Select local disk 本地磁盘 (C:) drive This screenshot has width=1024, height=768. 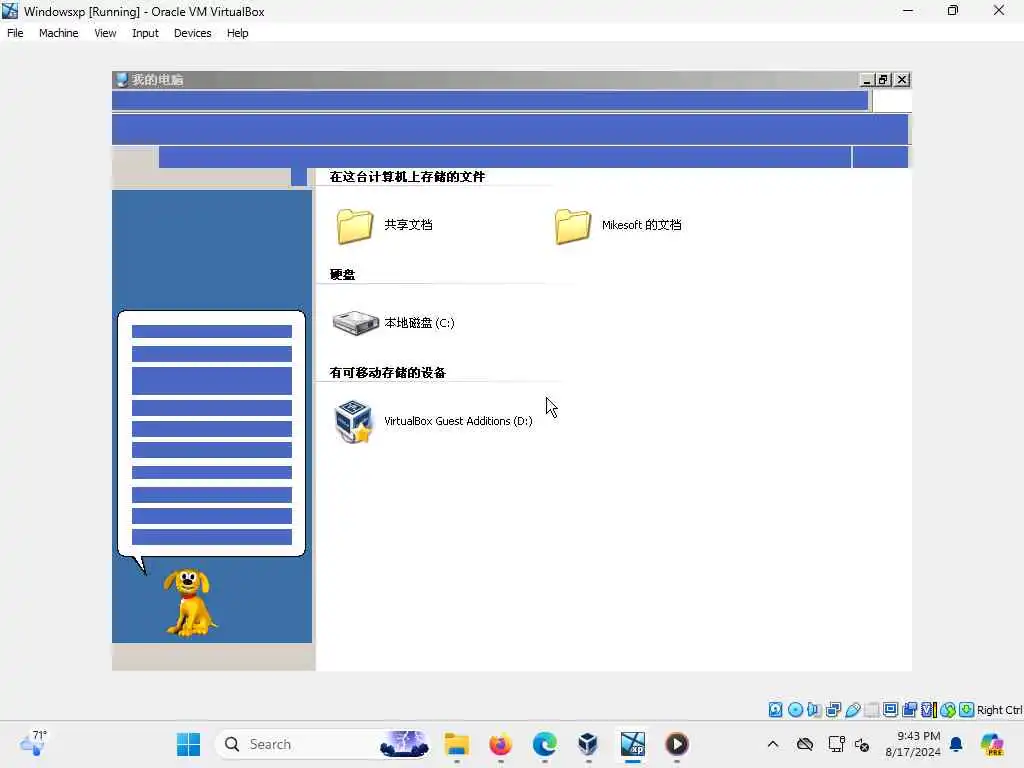tap(393, 323)
